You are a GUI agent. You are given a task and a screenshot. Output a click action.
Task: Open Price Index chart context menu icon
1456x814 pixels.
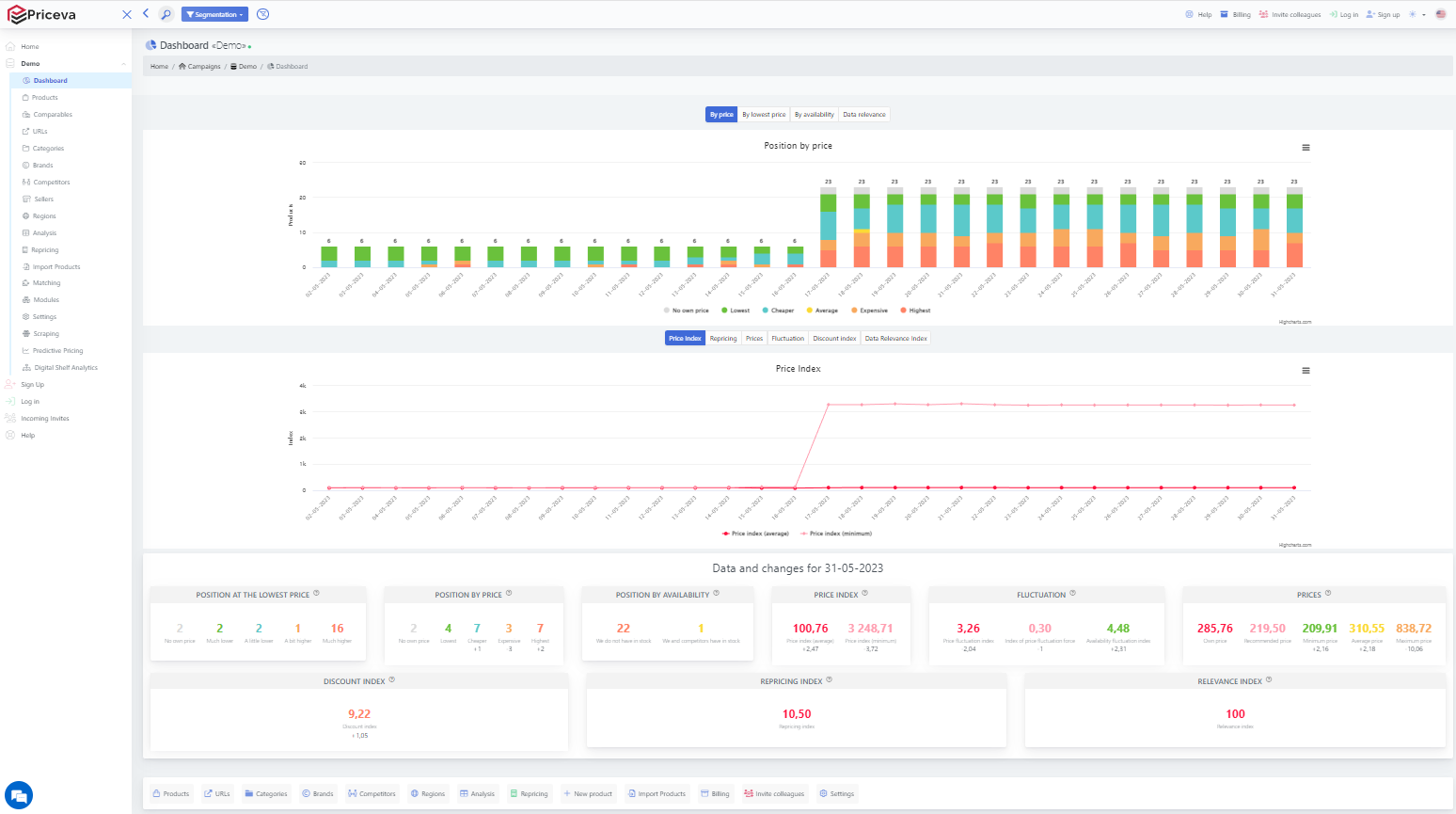coord(1306,371)
